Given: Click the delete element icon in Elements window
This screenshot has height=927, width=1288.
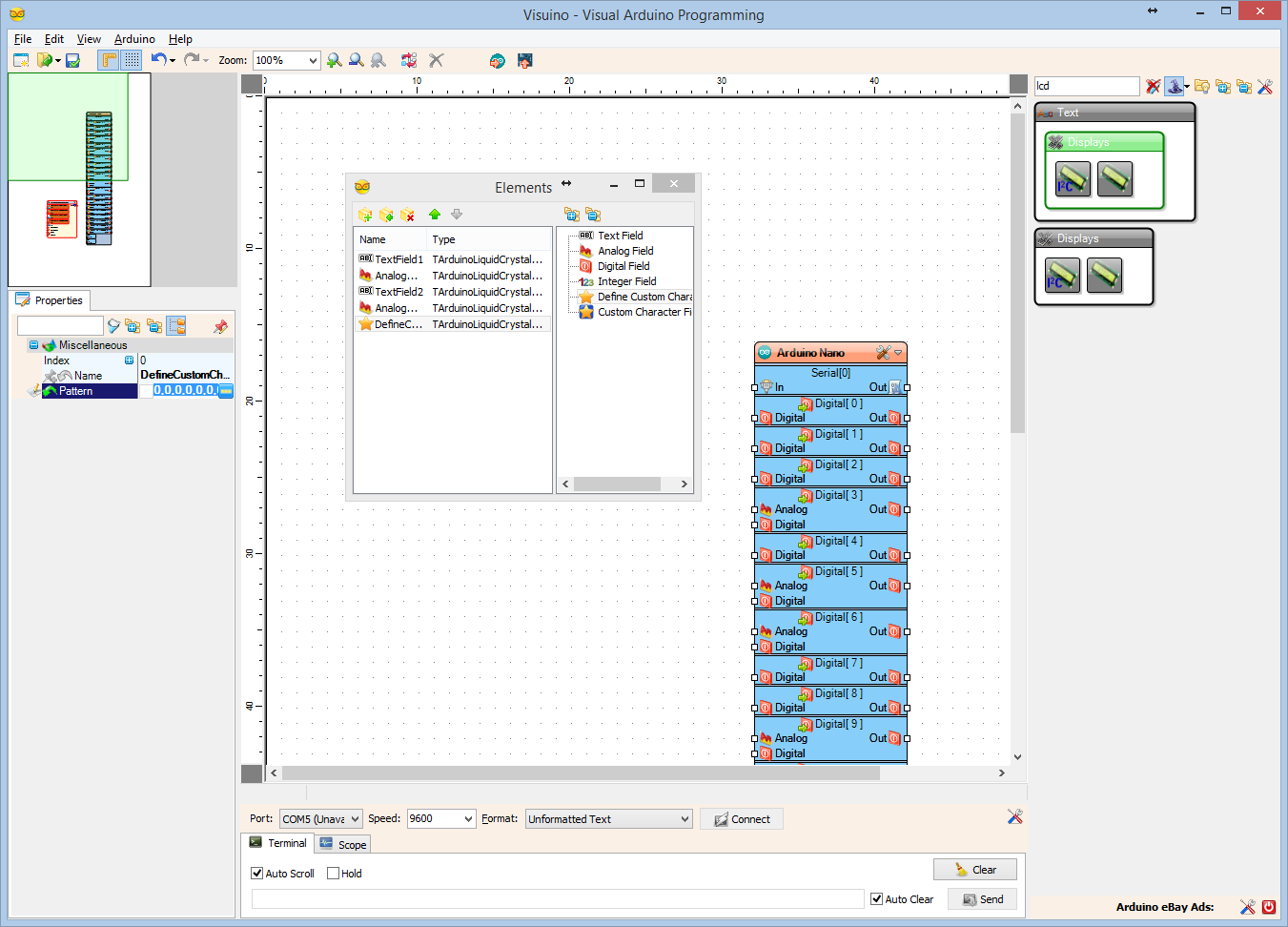Looking at the screenshot, I should 408,215.
